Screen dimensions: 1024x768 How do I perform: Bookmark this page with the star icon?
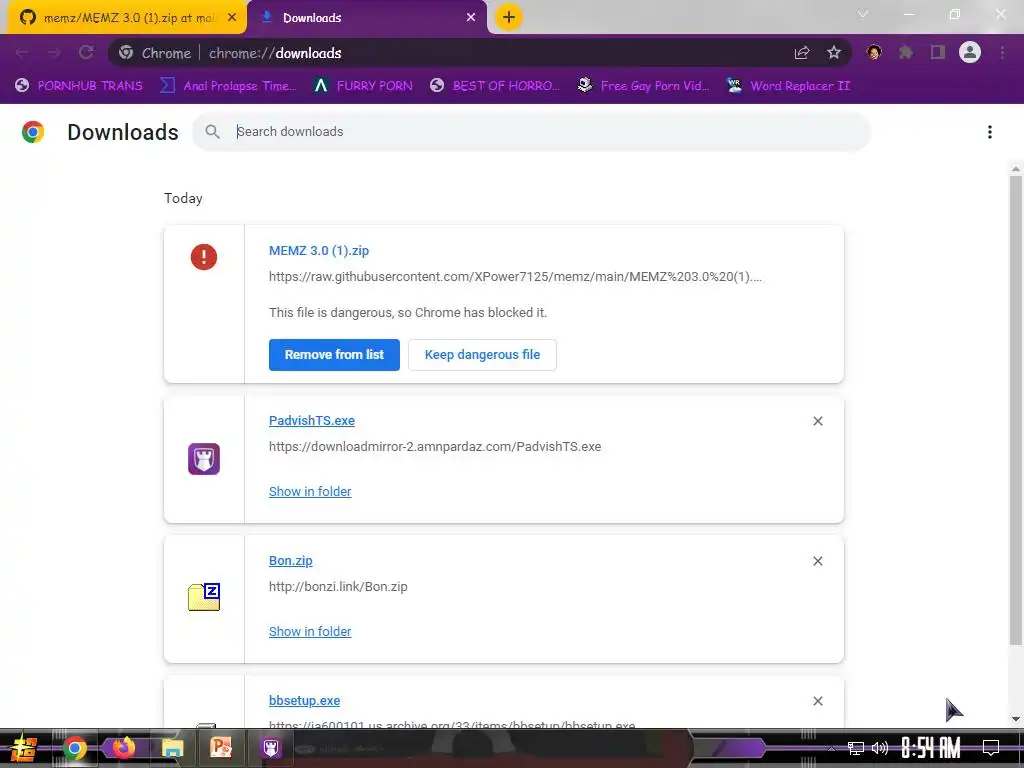pos(834,53)
